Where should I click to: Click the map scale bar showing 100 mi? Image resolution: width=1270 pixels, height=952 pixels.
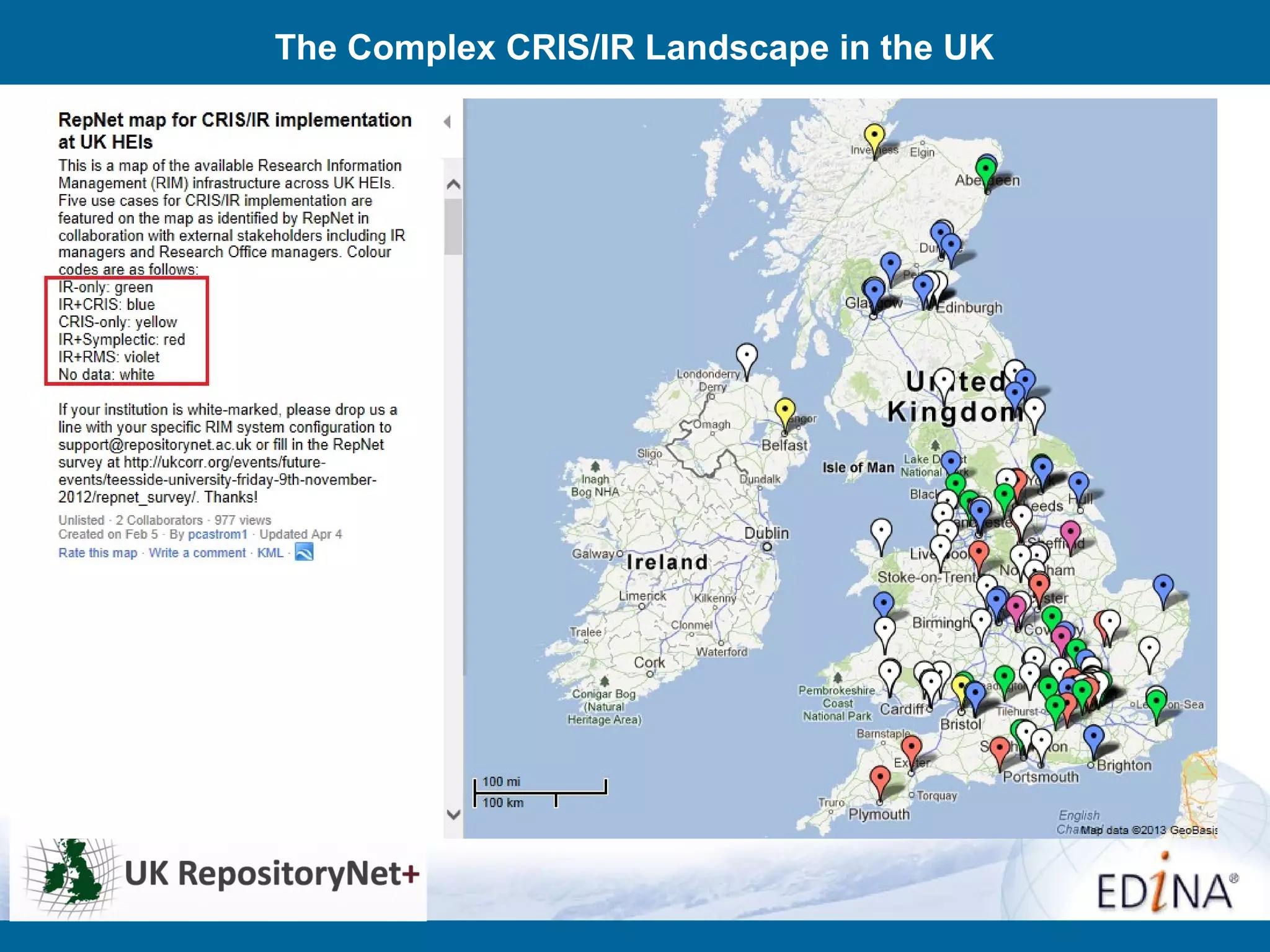point(540,792)
